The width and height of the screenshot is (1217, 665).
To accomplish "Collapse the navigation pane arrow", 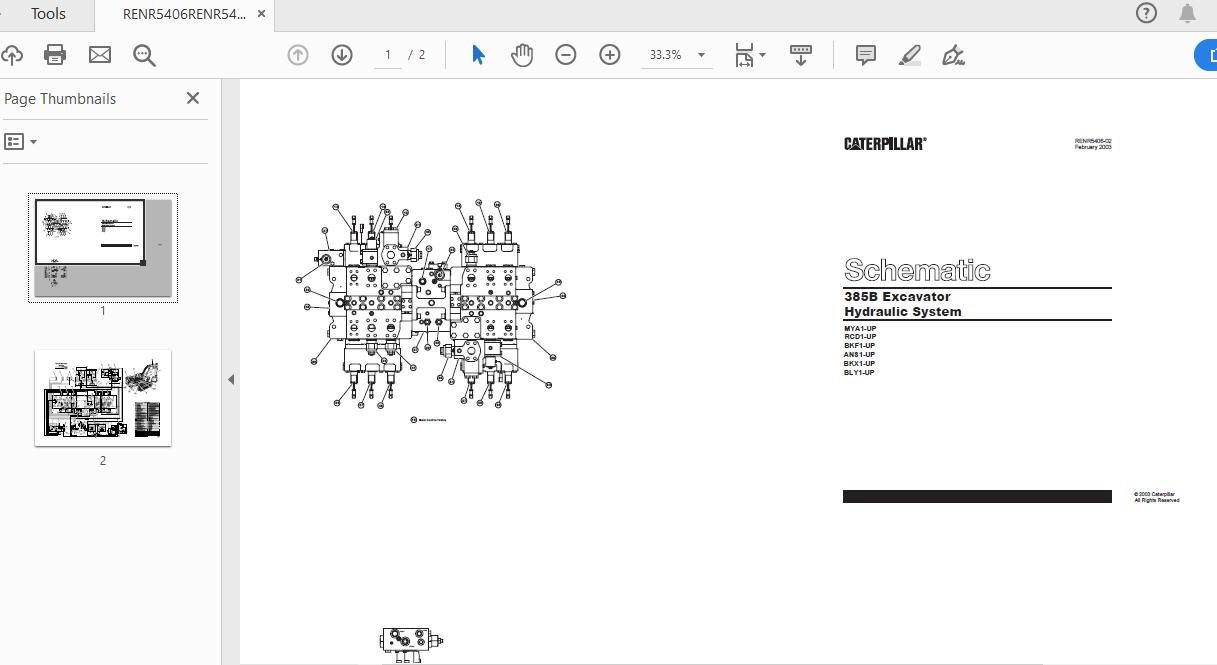I will [x=231, y=380].
